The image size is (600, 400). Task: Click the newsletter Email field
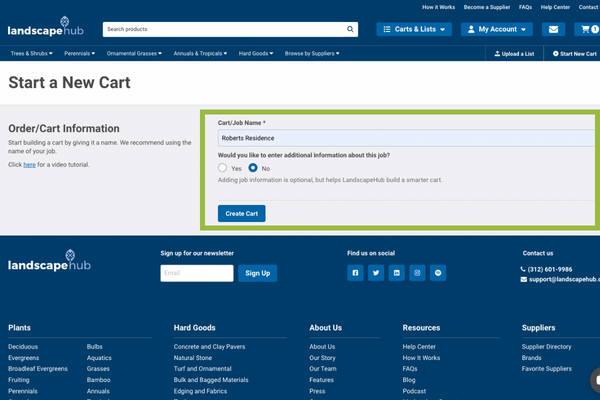[197, 273]
